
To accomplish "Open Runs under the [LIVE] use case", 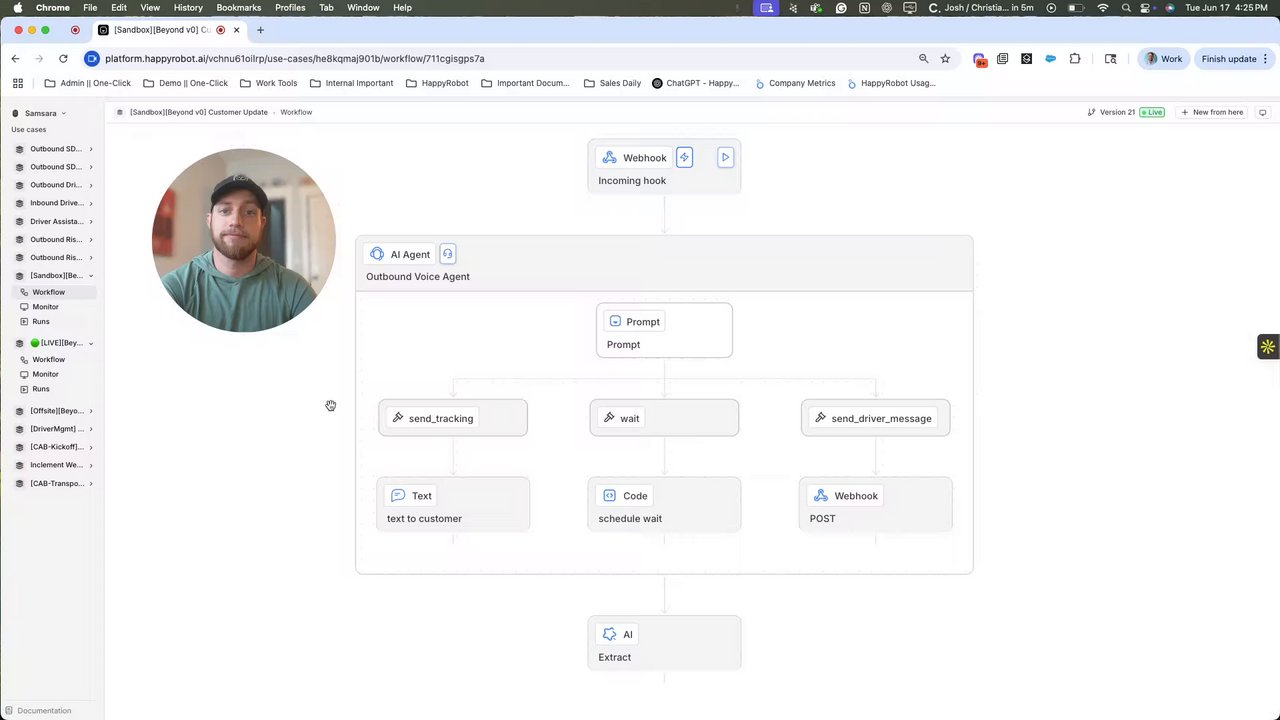I will (x=41, y=388).
